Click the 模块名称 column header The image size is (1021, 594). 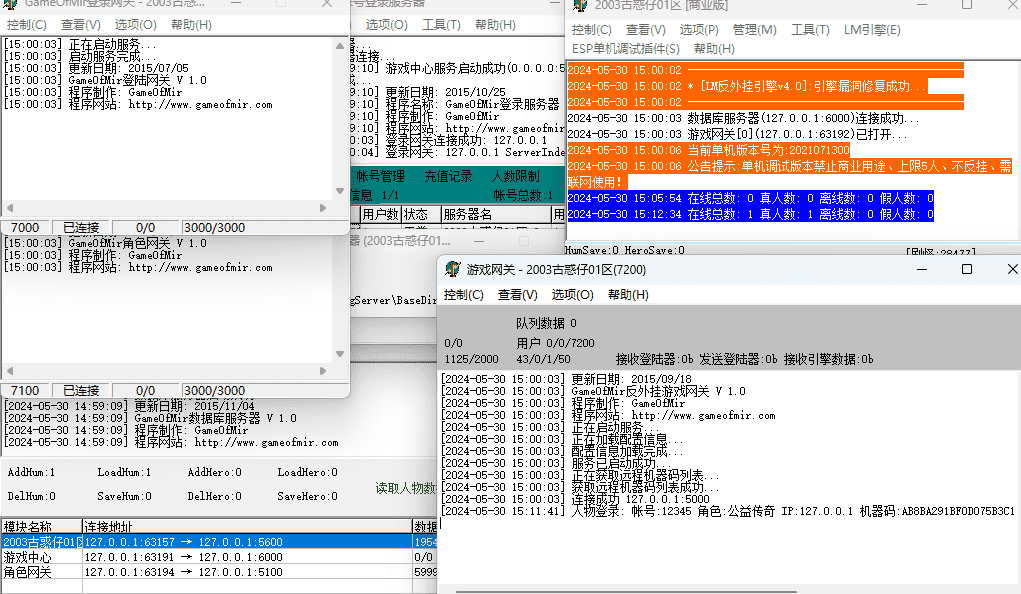pos(41,526)
